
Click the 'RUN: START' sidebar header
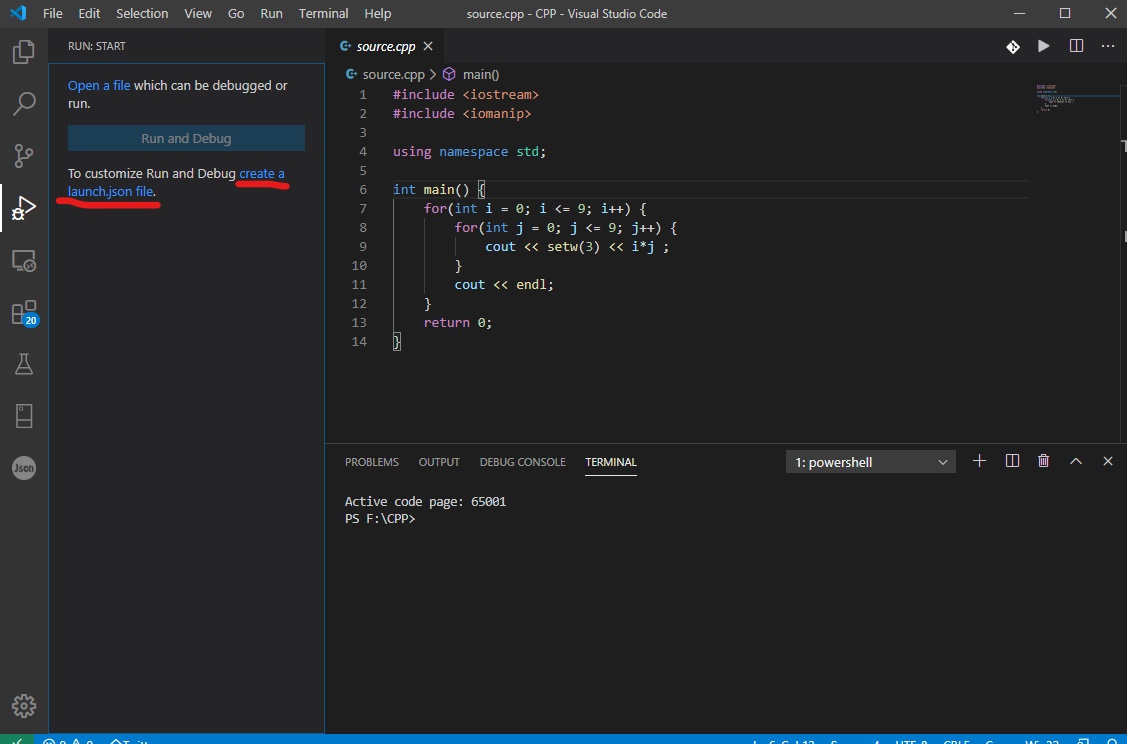pyautogui.click(x=96, y=46)
